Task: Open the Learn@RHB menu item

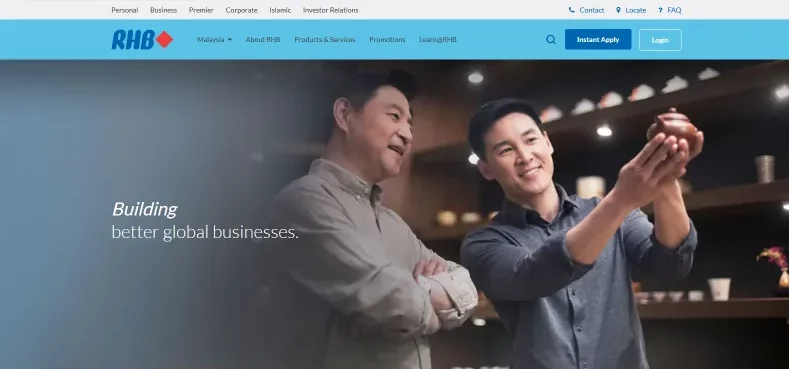Action: [438, 40]
